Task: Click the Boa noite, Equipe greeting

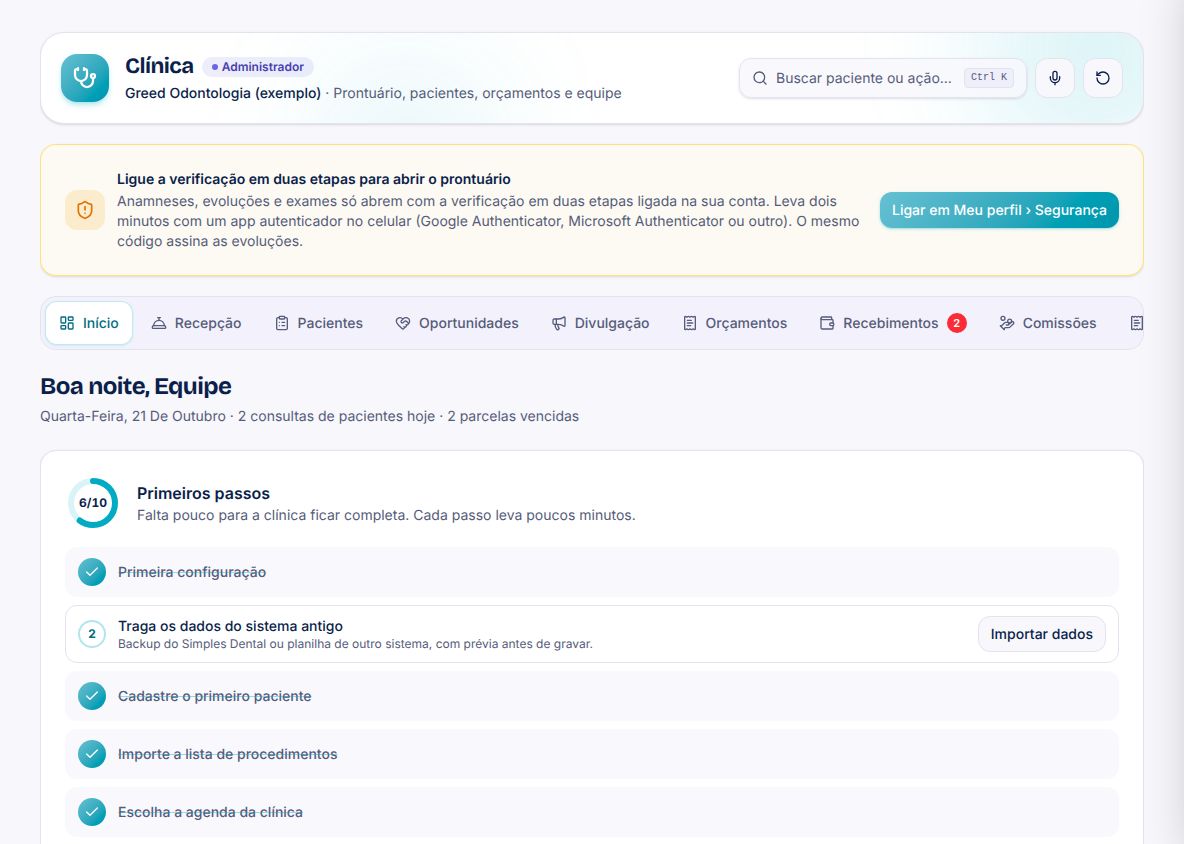Action: click(x=136, y=386)
